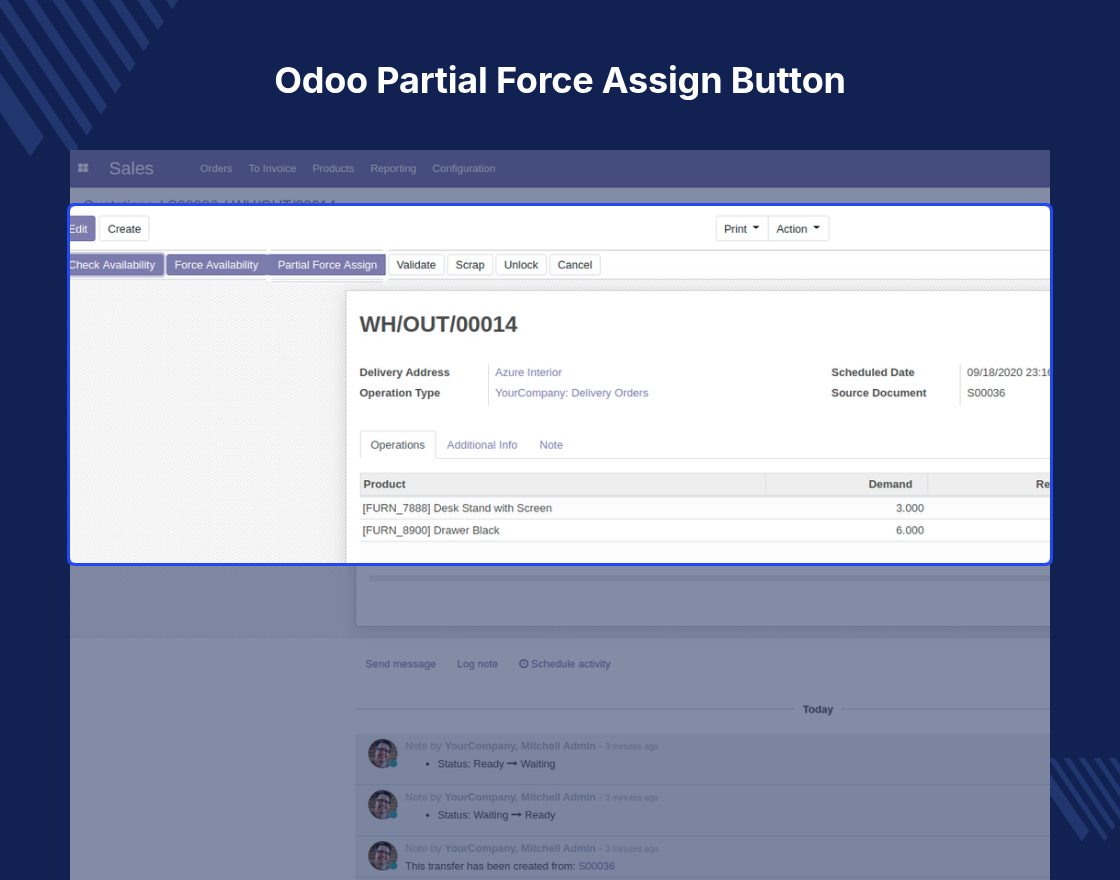This screenshot has width=1120, height=880.
Task: Click Partial Force Assign button
Action: pos(327,265)
